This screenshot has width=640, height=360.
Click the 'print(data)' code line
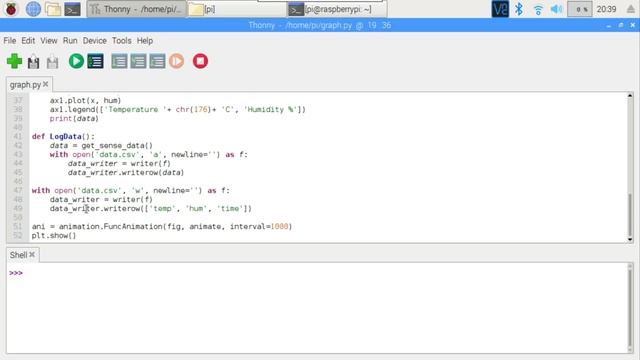tap(74, 118)
